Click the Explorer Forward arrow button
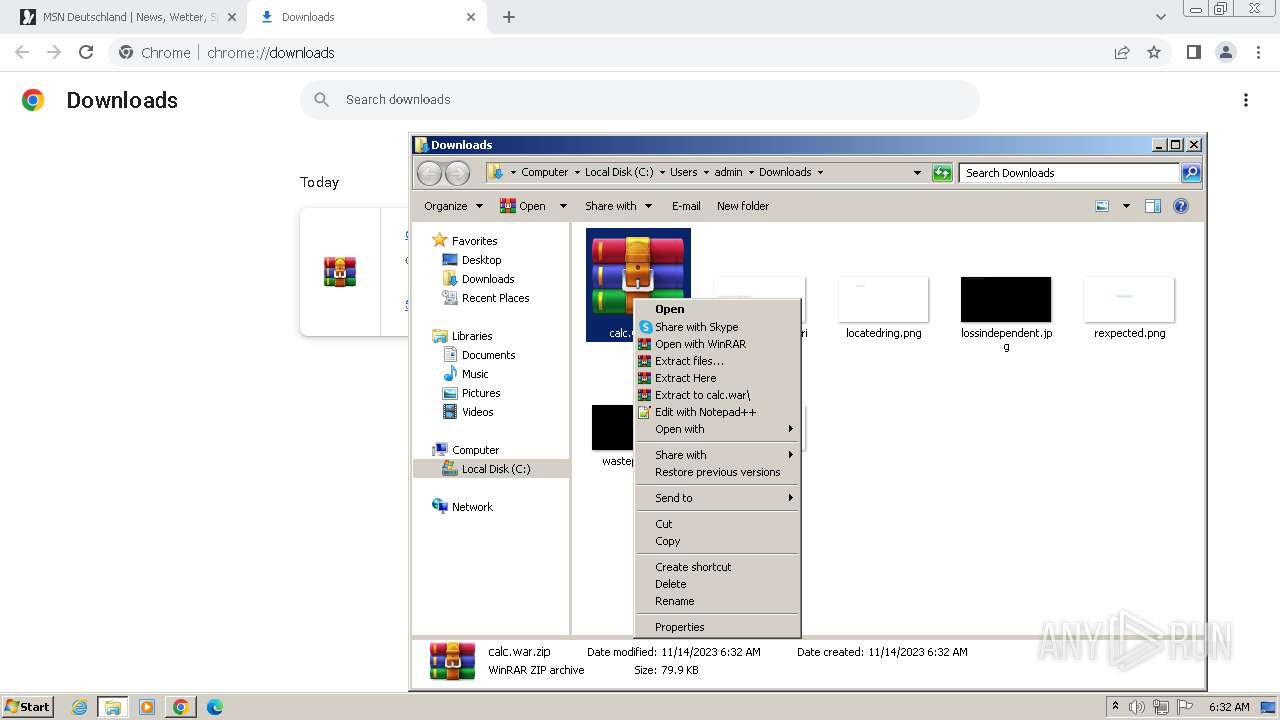Screen dimensions: 1280x720 (457, 173)
